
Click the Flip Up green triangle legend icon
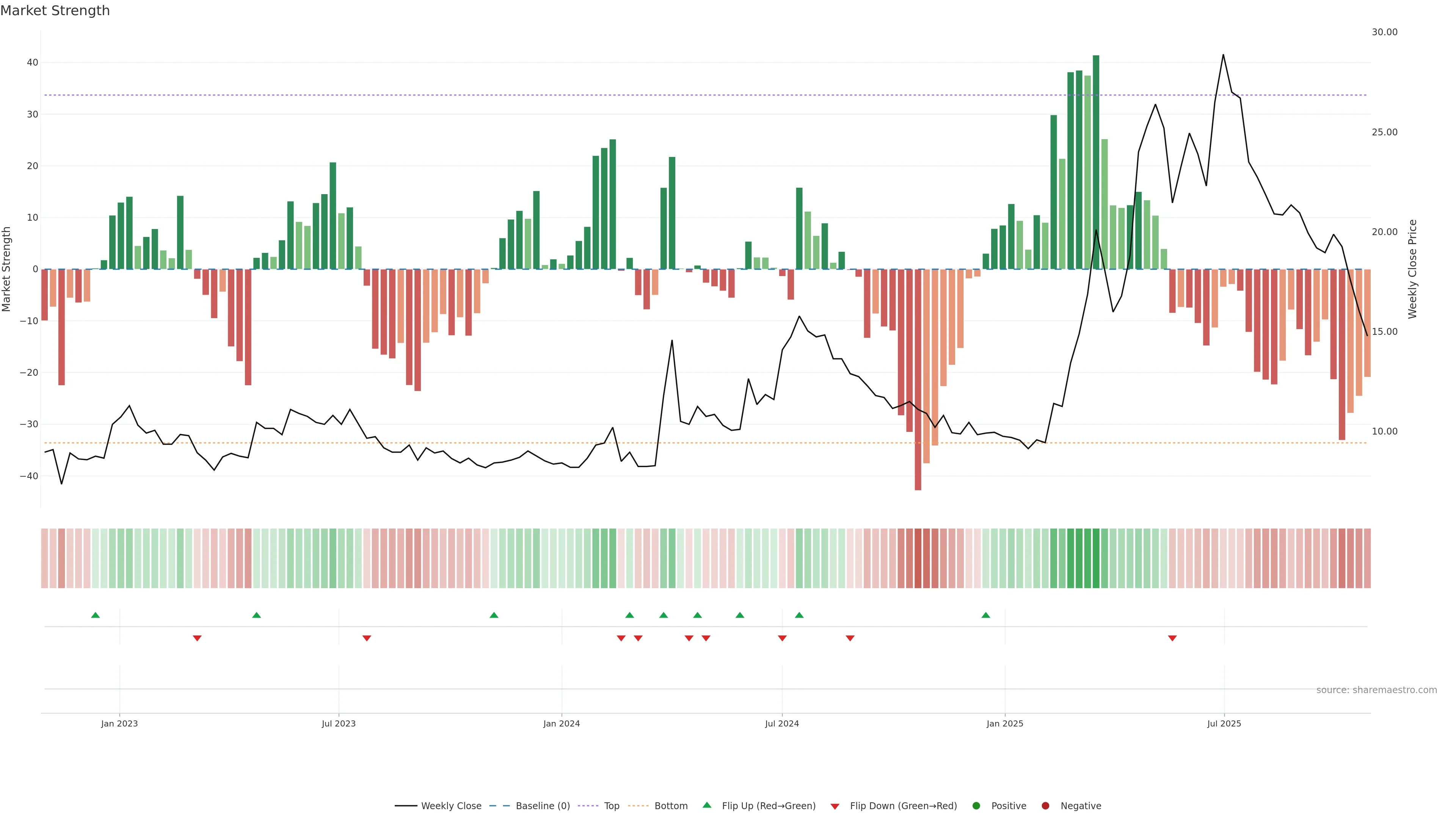click(x=706, y=805)
